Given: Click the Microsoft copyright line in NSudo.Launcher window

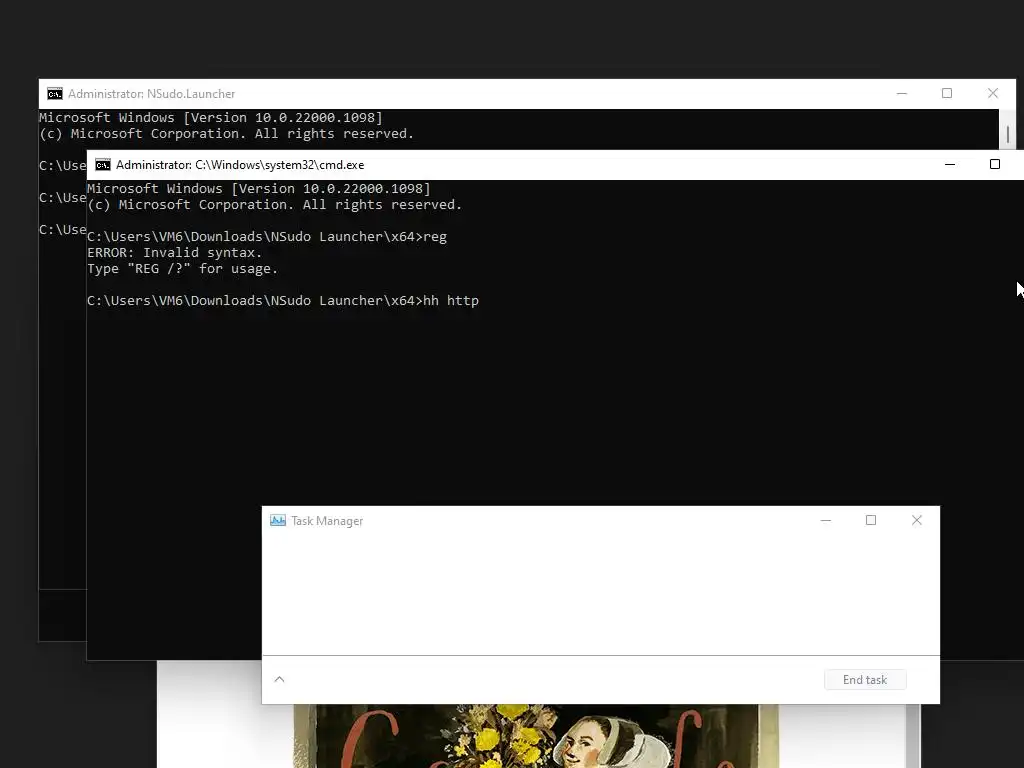Looking at the screenshot, I should click(227, 133).
